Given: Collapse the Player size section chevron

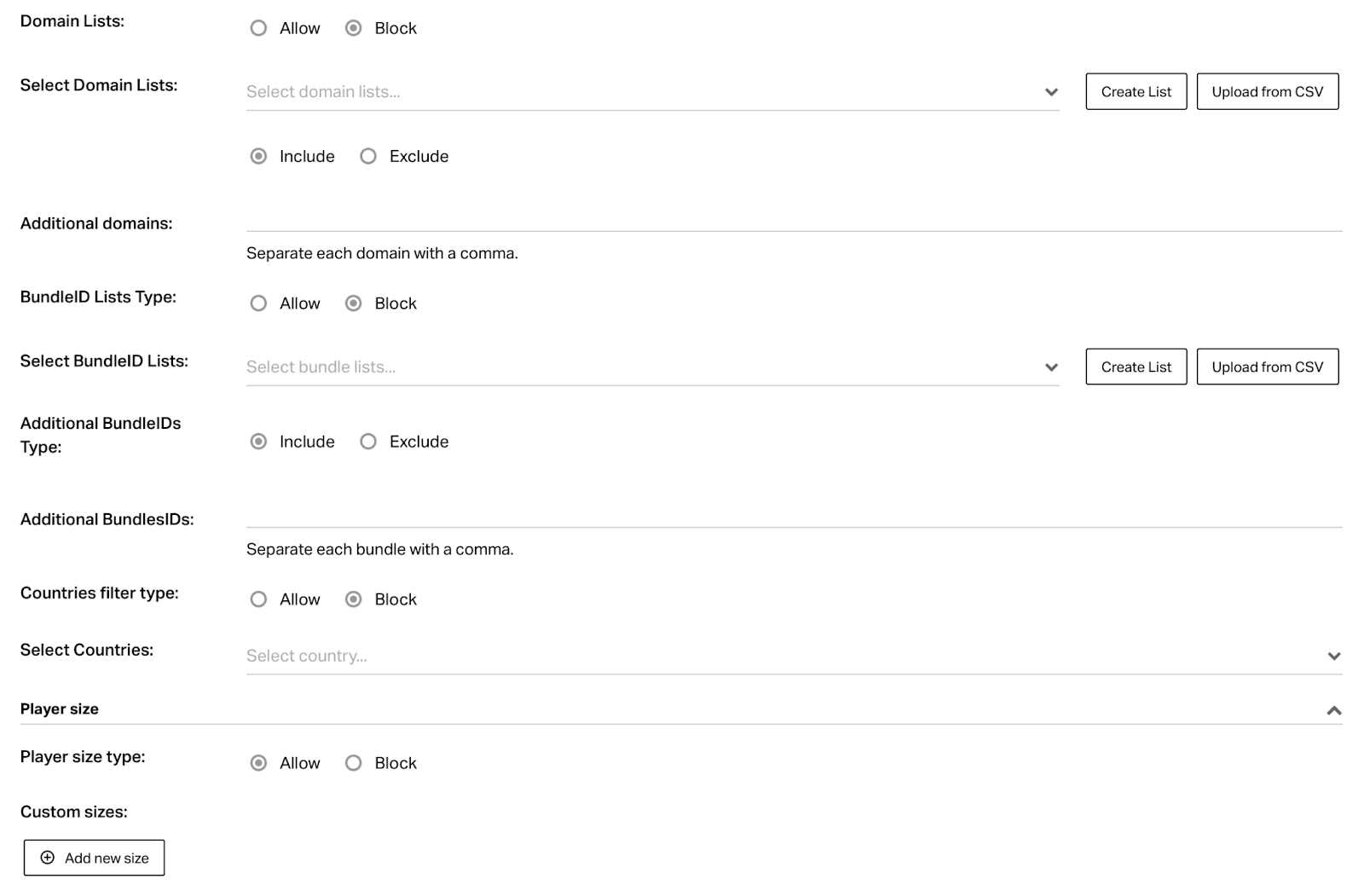Looking at the screenshot, I should 1334,710.
